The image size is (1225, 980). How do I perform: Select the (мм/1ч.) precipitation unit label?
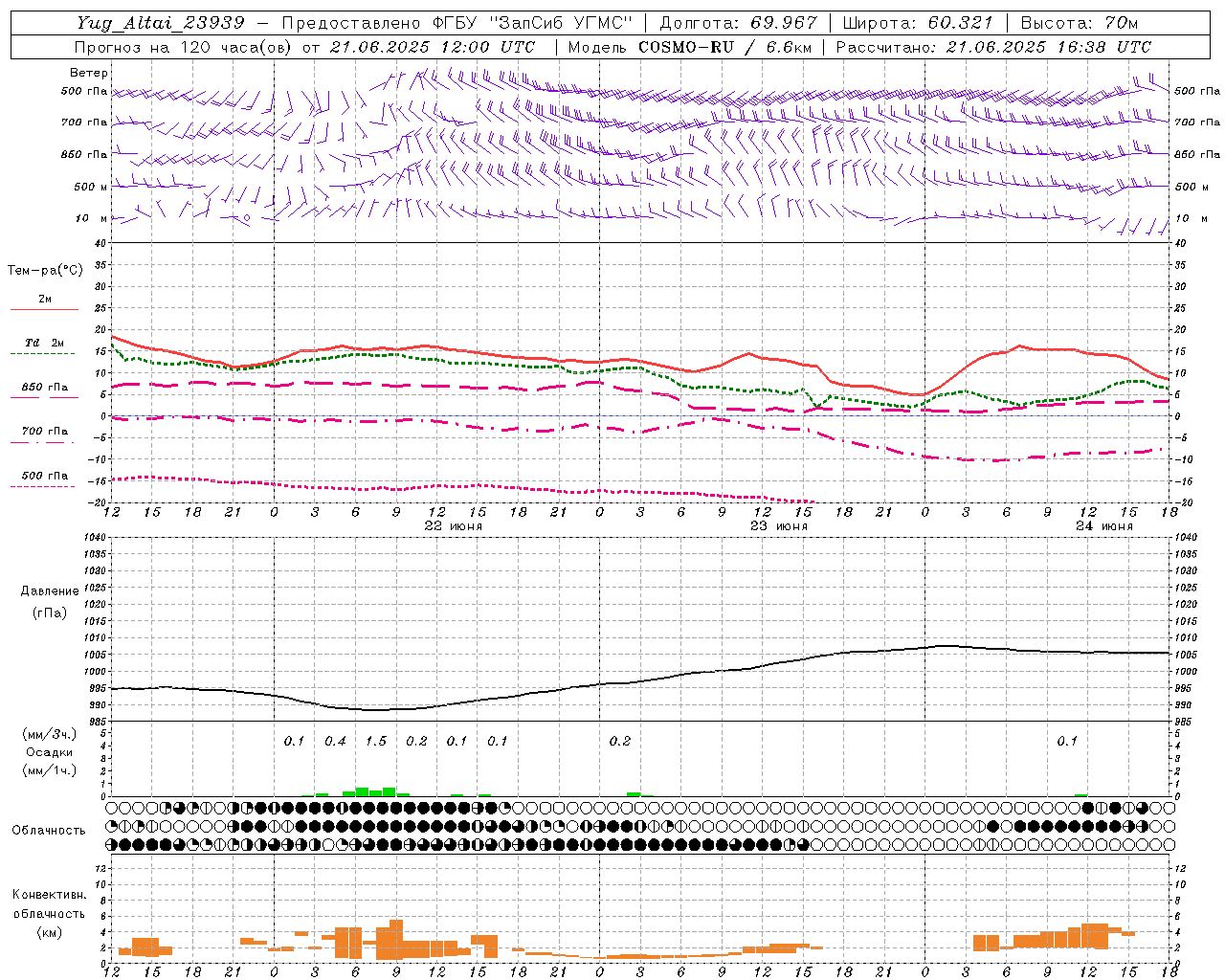[50, 769]
